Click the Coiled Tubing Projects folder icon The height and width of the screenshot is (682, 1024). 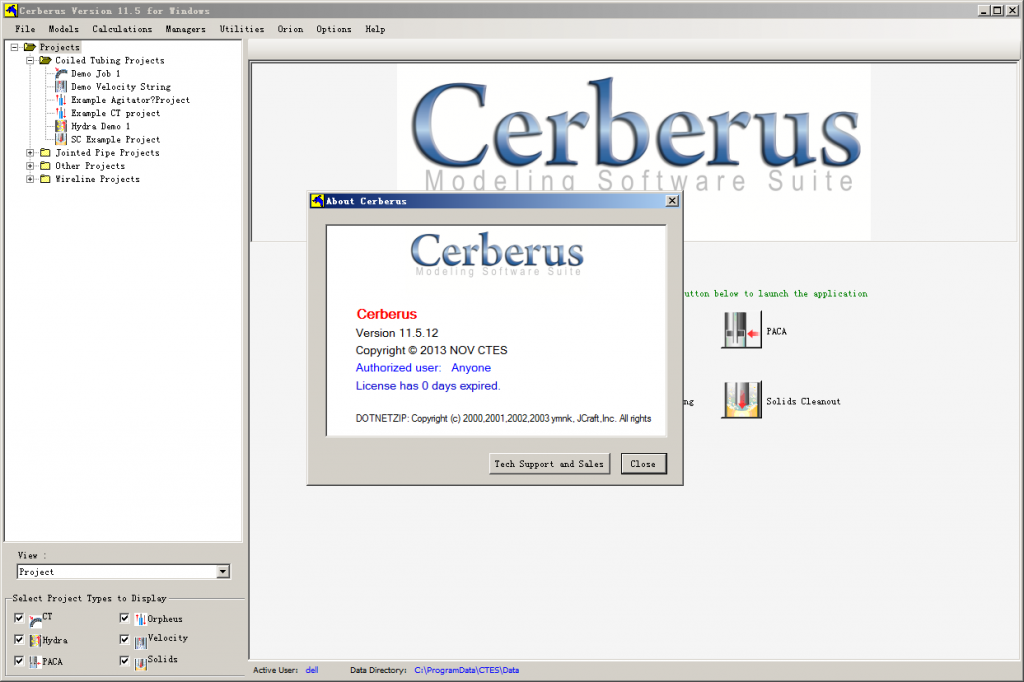click(45, 60)
